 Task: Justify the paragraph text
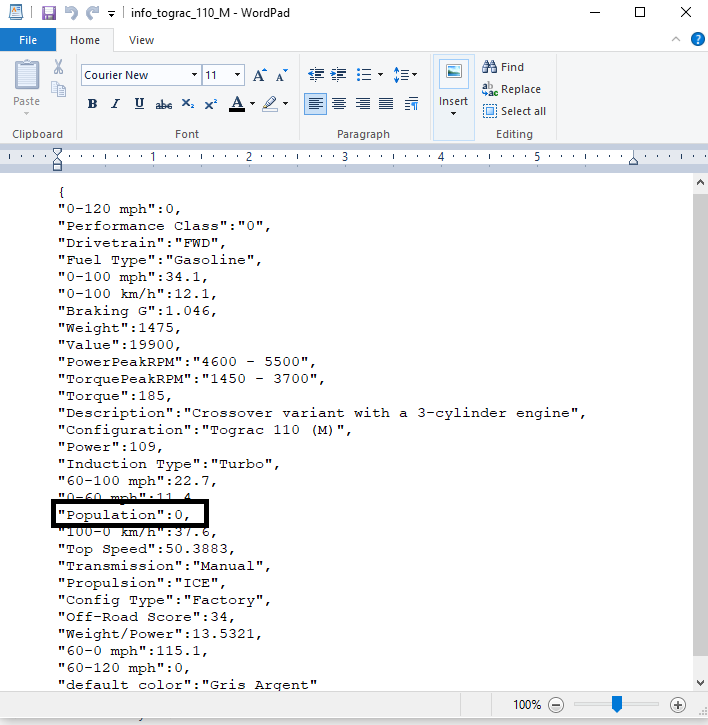386,104
